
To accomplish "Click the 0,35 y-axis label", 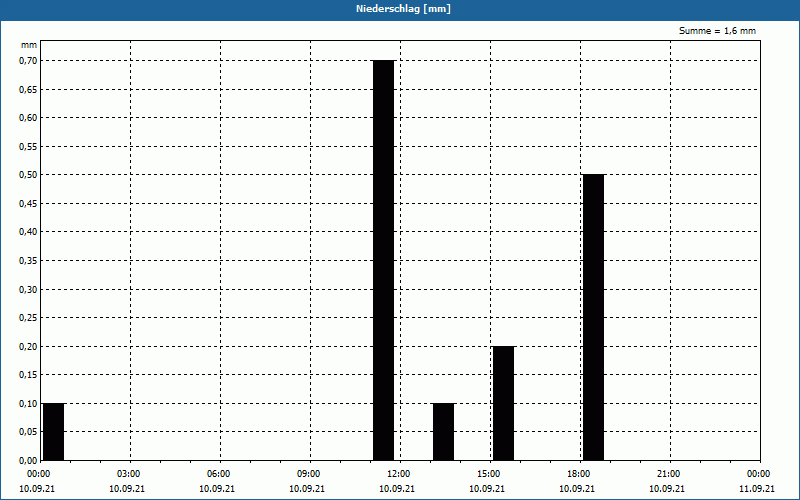I will [x=28, y=261].
